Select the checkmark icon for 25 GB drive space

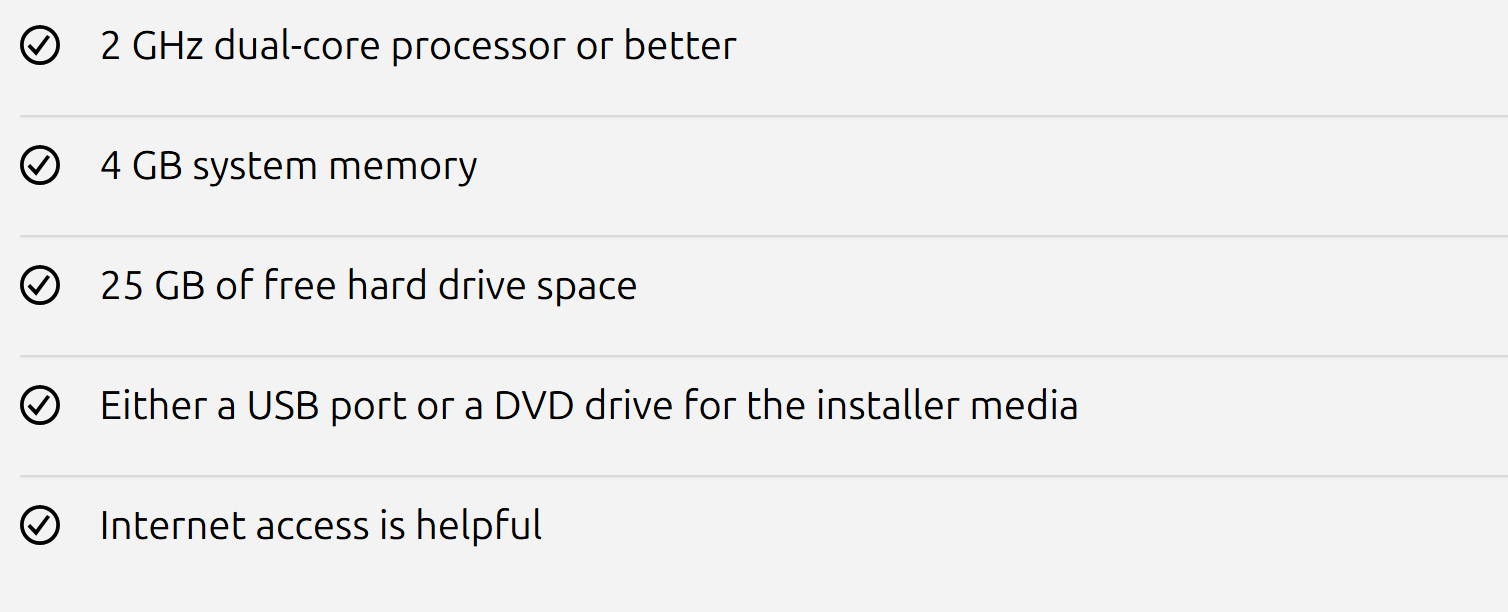40,286
